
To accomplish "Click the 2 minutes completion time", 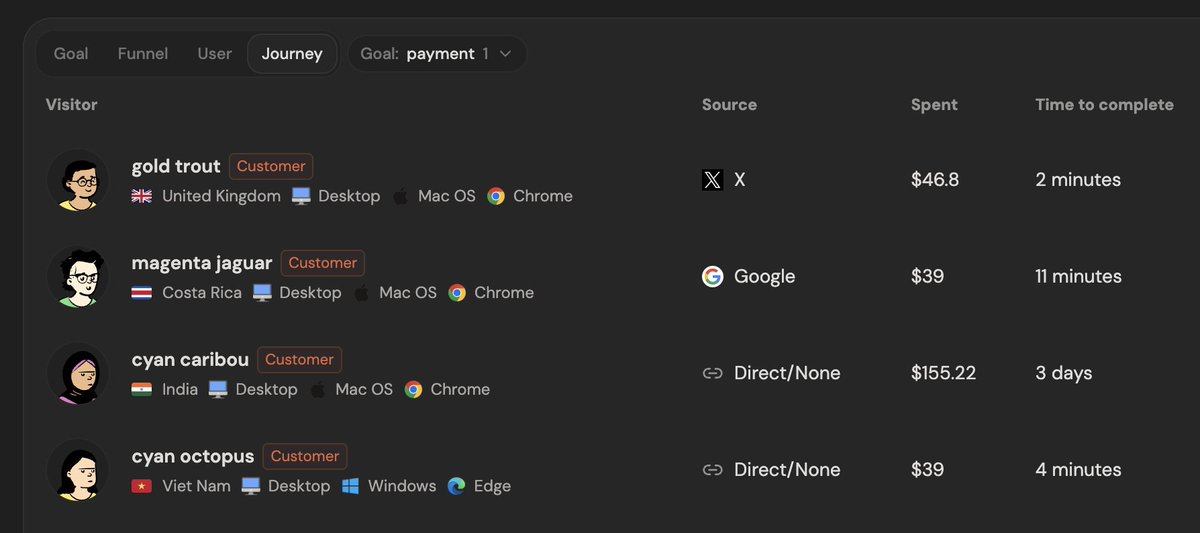I will point(1078,180).
